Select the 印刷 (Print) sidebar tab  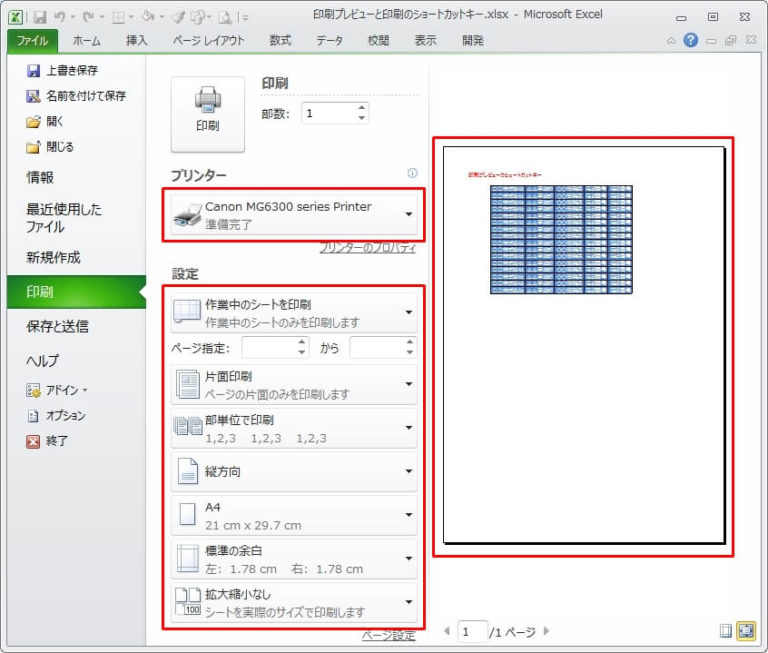coord(76,292)
